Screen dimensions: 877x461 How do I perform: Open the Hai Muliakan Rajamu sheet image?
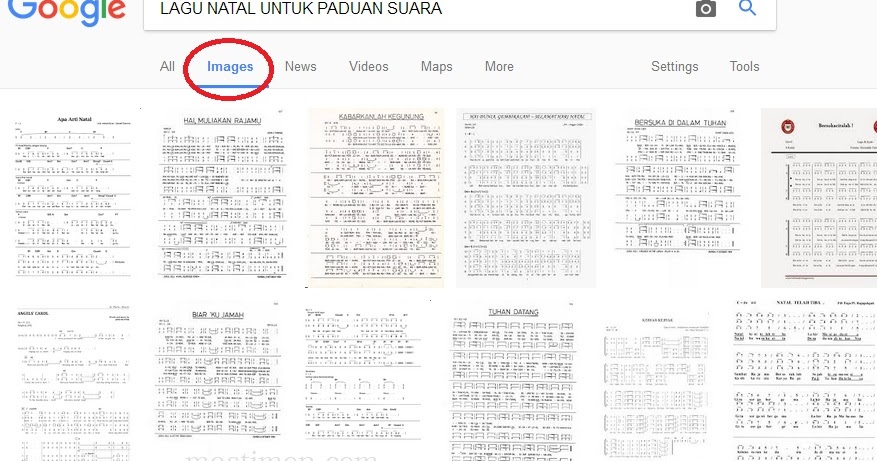point(223,196)
